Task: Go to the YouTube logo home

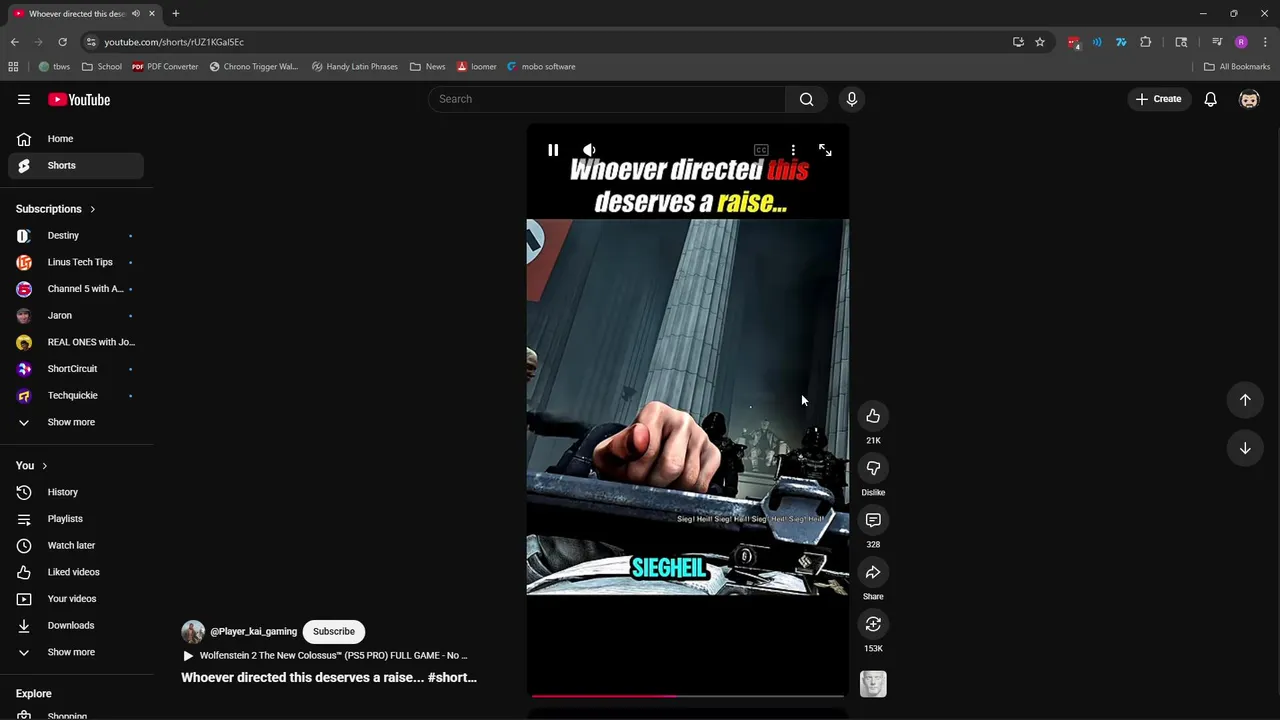Action: [79, 99]
